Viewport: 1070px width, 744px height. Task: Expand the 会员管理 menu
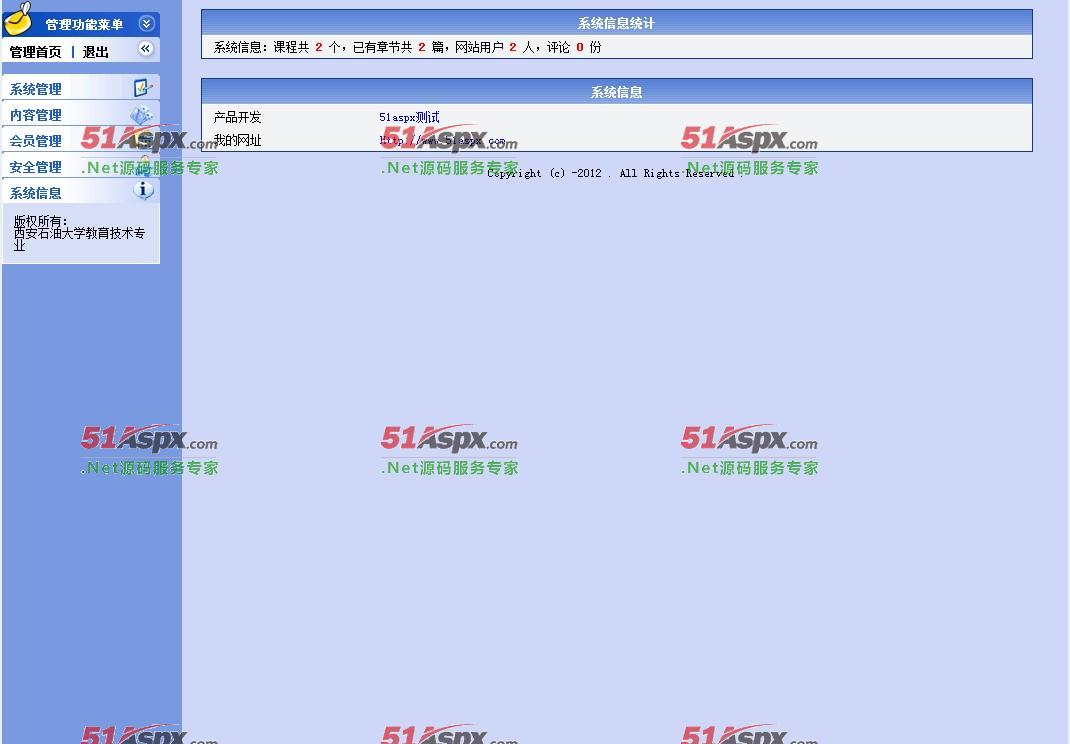(35, 141)
